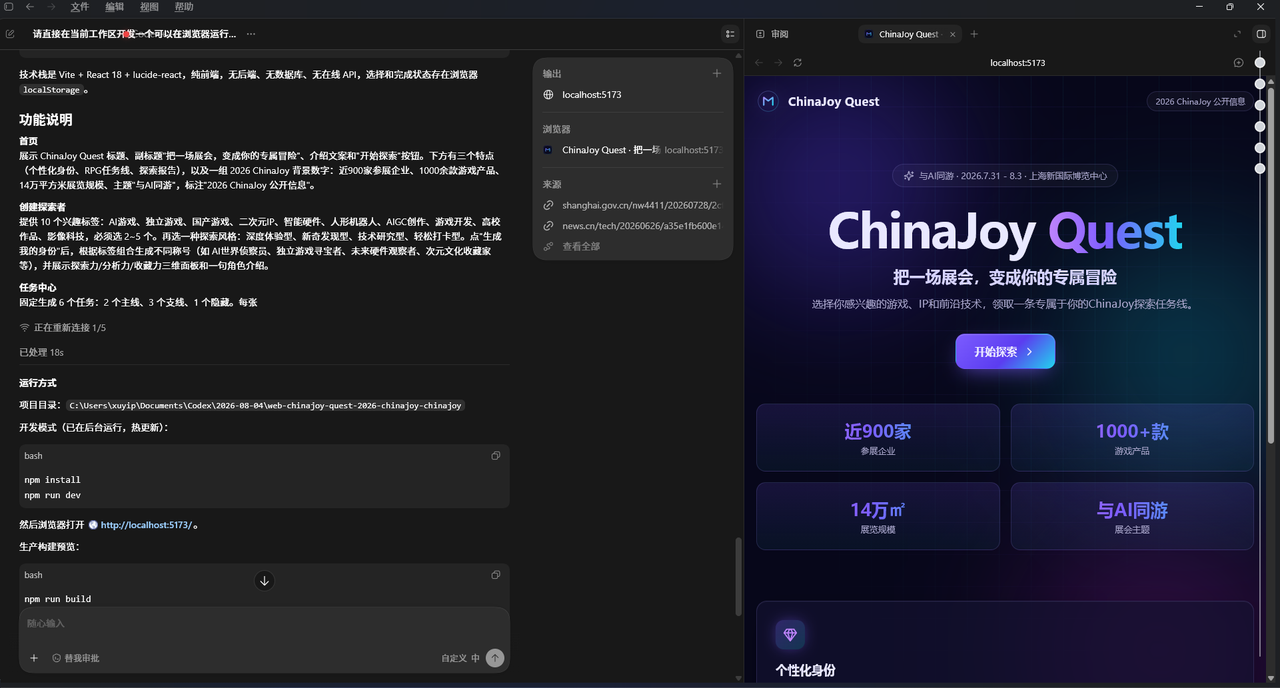Click the 1000+款 游戏产品 stat card
Viewport: 1280px width, 688px height.
coord(1132,437)
